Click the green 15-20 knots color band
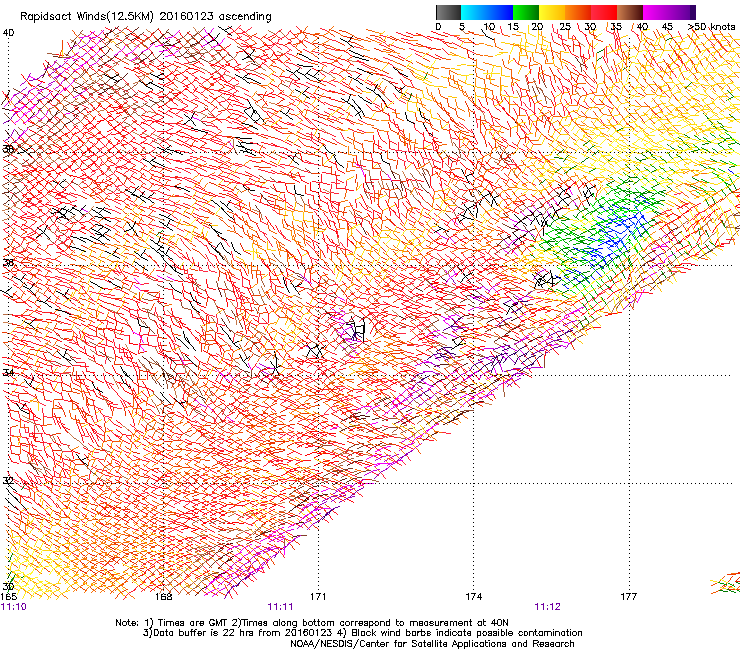The height and width of the screenshot is (650, 740). (x=526, y=12)
